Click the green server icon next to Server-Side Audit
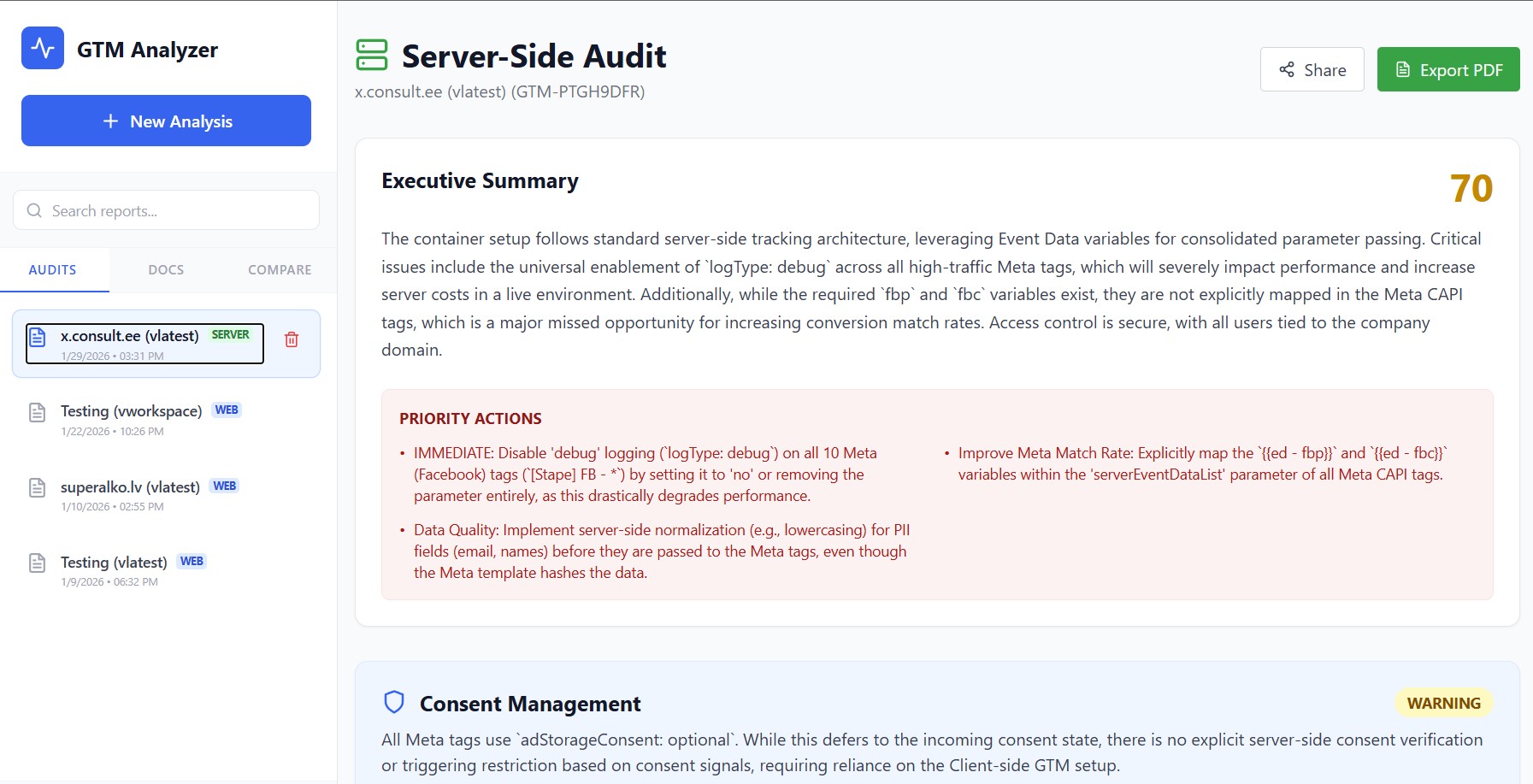1533x784 pixels. (372, 55)
